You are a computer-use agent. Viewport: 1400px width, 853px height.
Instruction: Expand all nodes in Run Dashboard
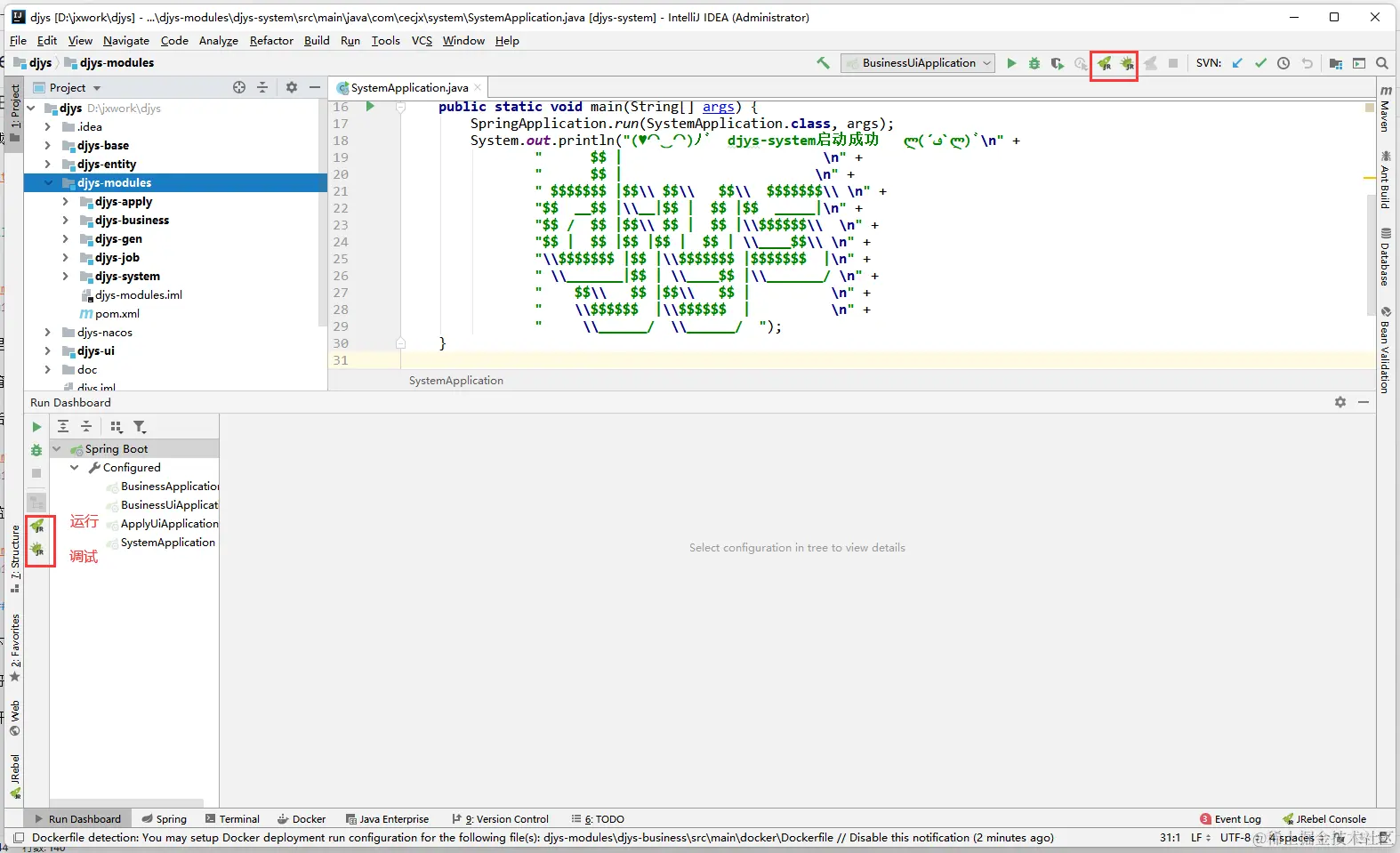[63, 427]
